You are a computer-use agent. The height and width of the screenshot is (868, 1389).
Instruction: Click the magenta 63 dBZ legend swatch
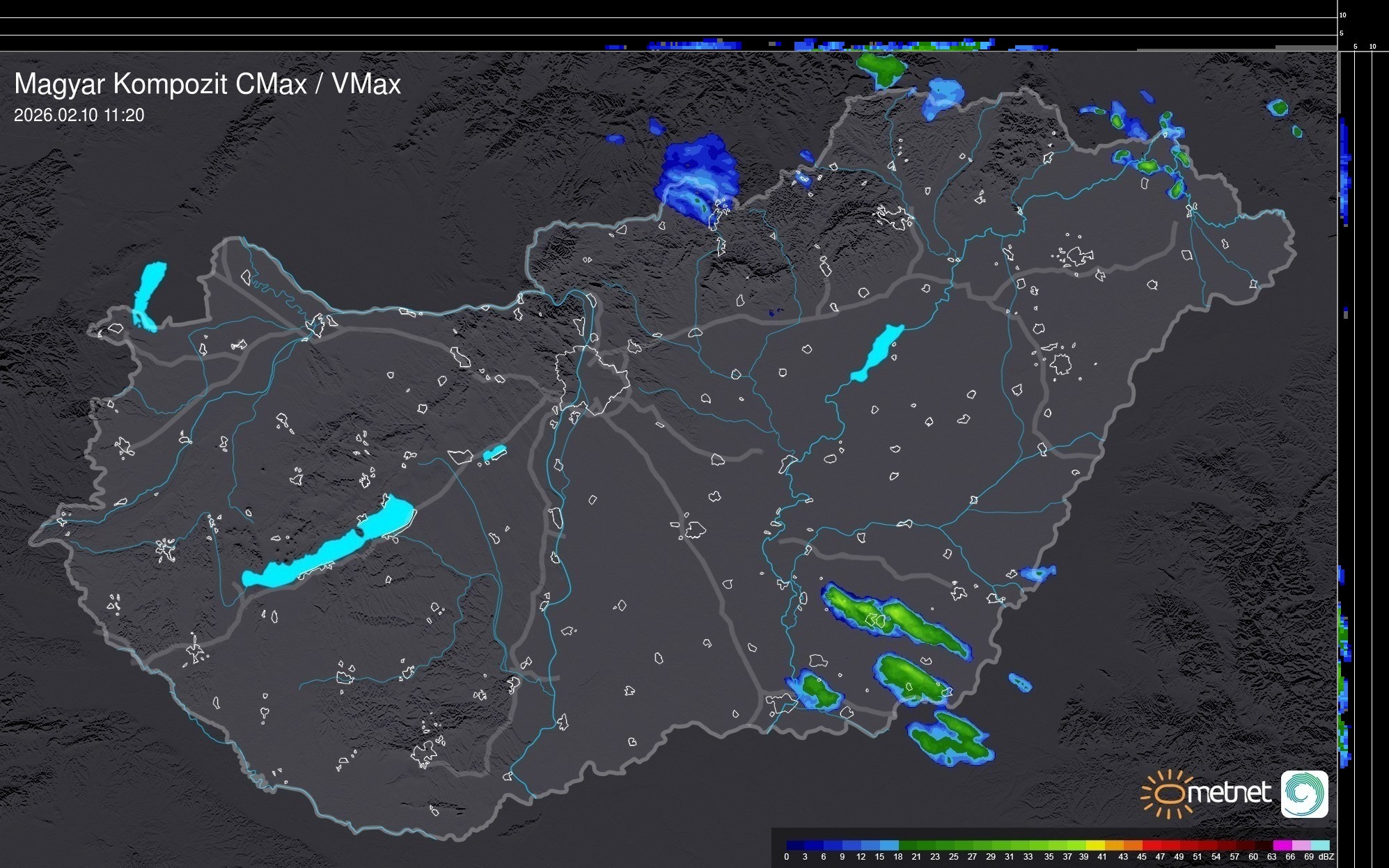pyautogui.click(x=1282, y=845)
